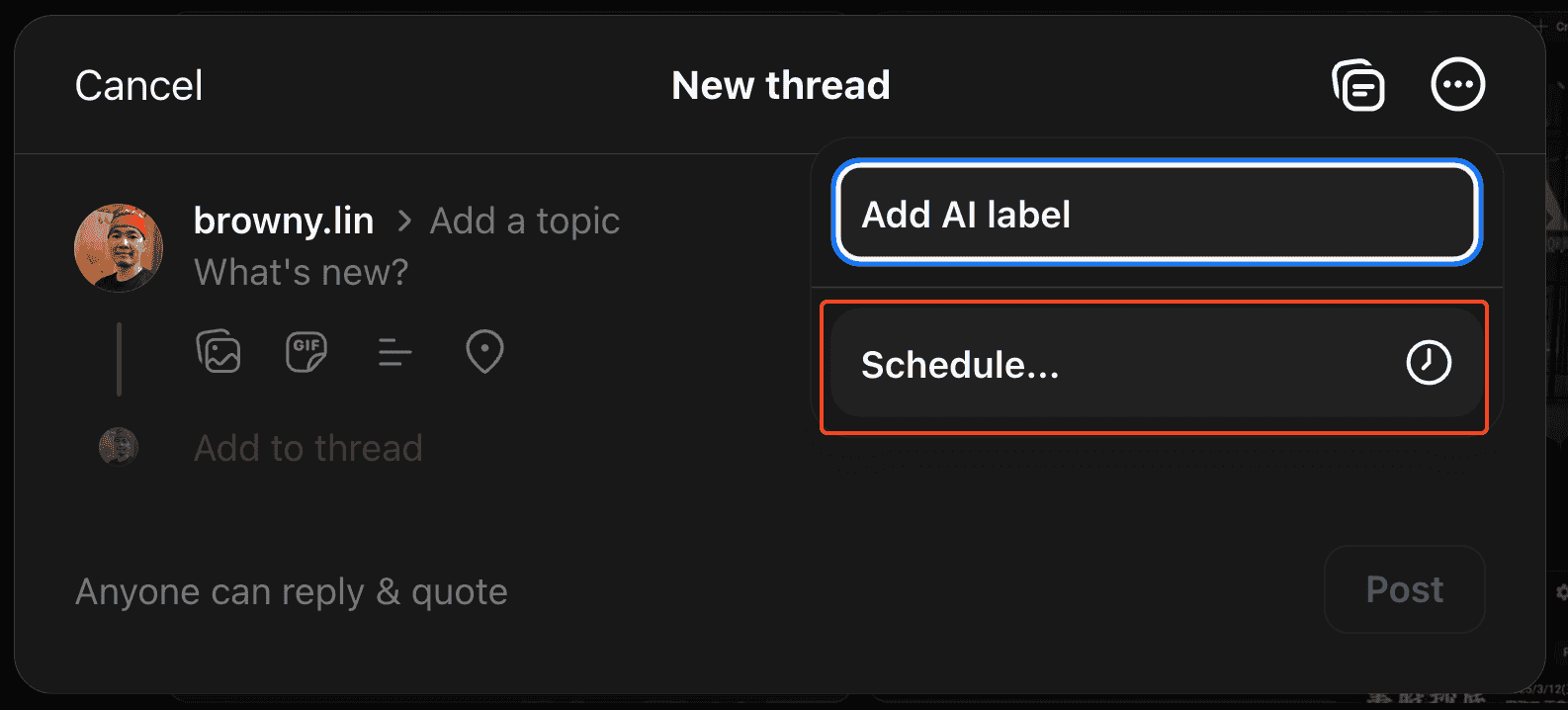Viewport: 1568px width, 710px height.
Task: Focus the What's new? text field
Action: pyautogui.click(x=302, y=272)
